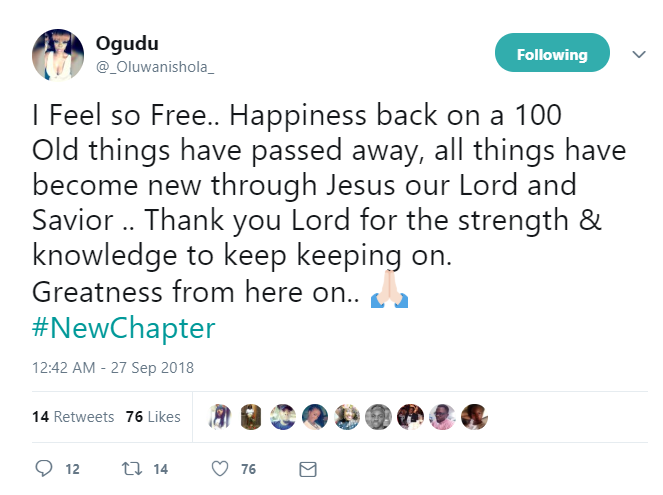
Task: Toggle the Following button to unfollow
Action: [552, 54]
